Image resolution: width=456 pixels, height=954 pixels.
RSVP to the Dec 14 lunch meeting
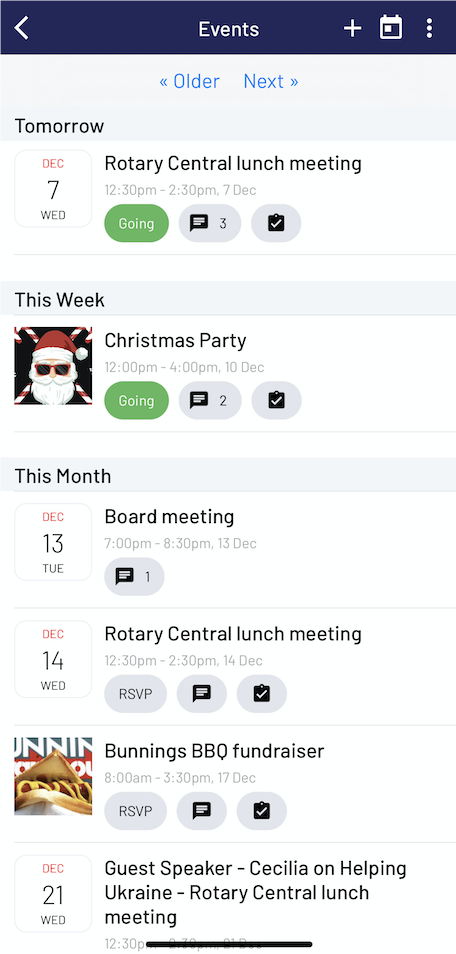[x=135, y=694]
